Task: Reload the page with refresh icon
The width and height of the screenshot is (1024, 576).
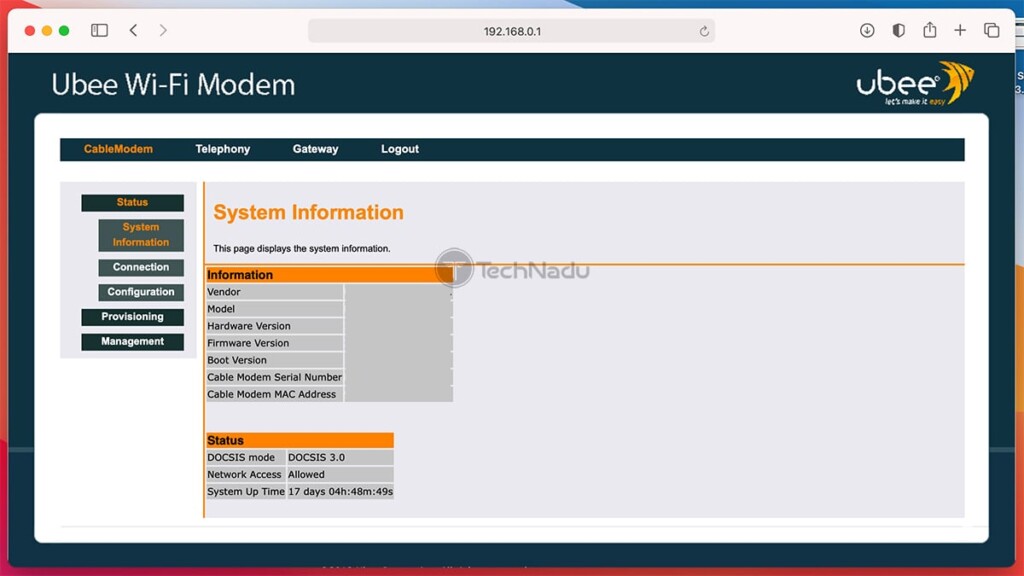Action: (704, 31)
